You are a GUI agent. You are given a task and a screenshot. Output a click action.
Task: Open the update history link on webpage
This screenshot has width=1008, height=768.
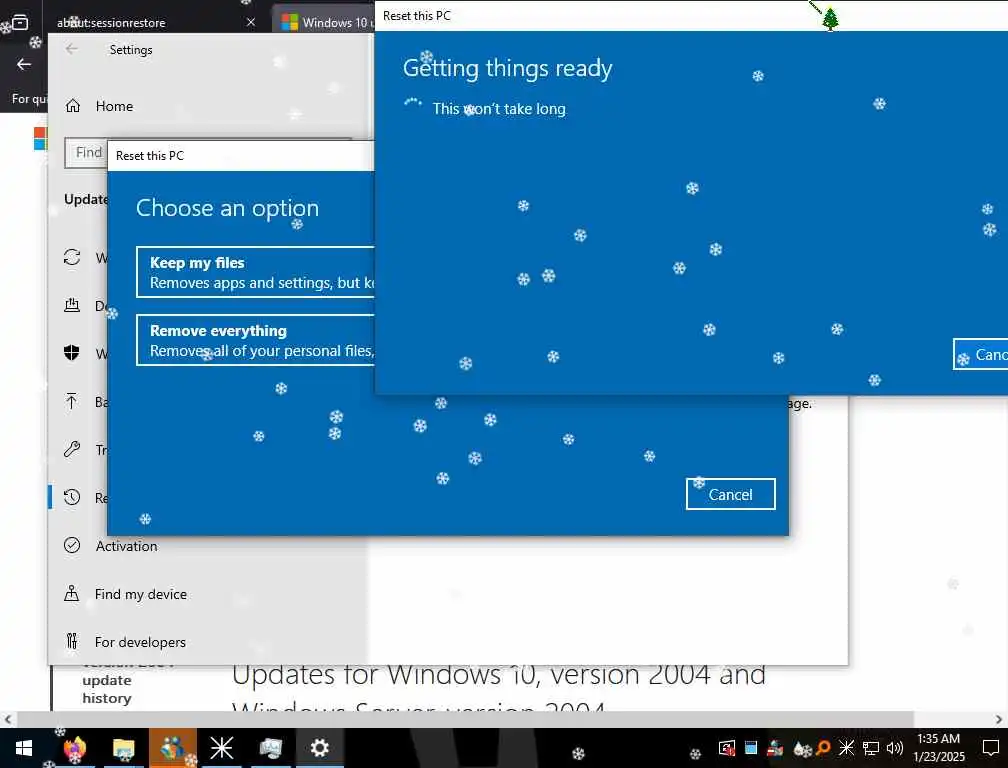[107, 689]
